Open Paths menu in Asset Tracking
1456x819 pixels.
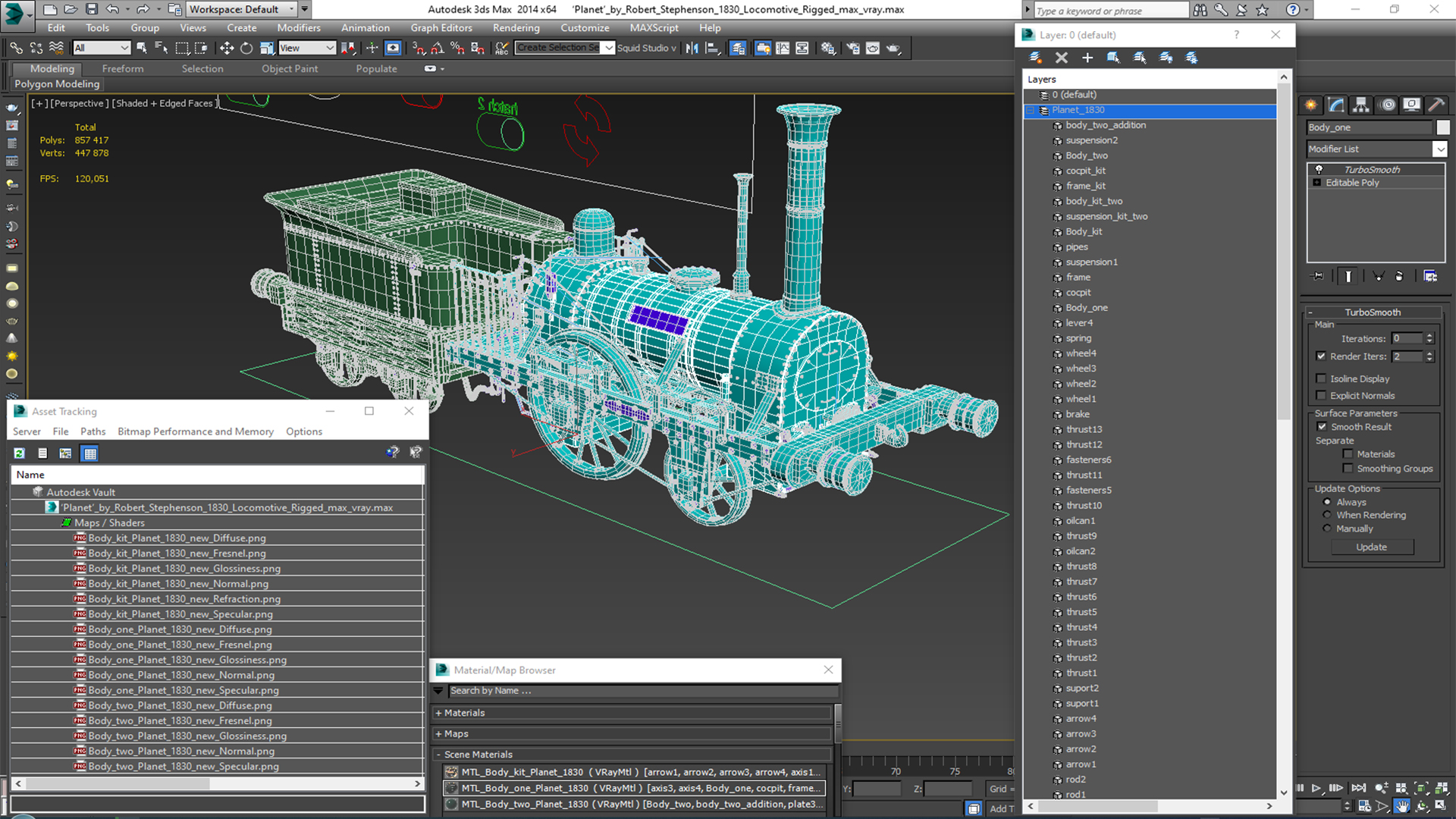point(93,431)
